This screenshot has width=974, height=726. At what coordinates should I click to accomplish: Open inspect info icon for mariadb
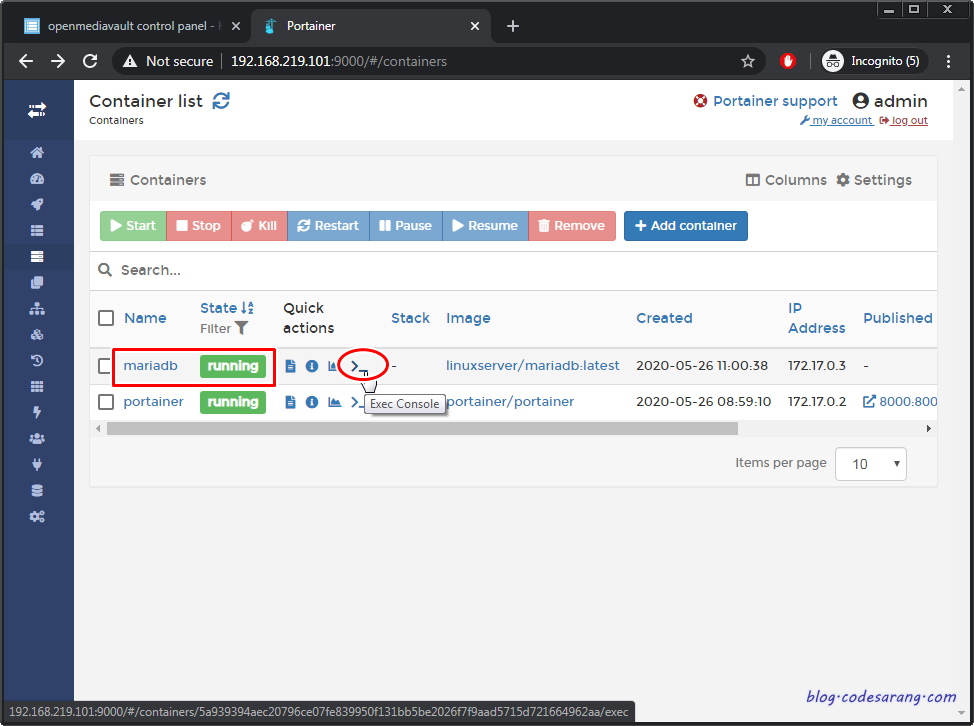pyautogui.click(x=312, y=366)
